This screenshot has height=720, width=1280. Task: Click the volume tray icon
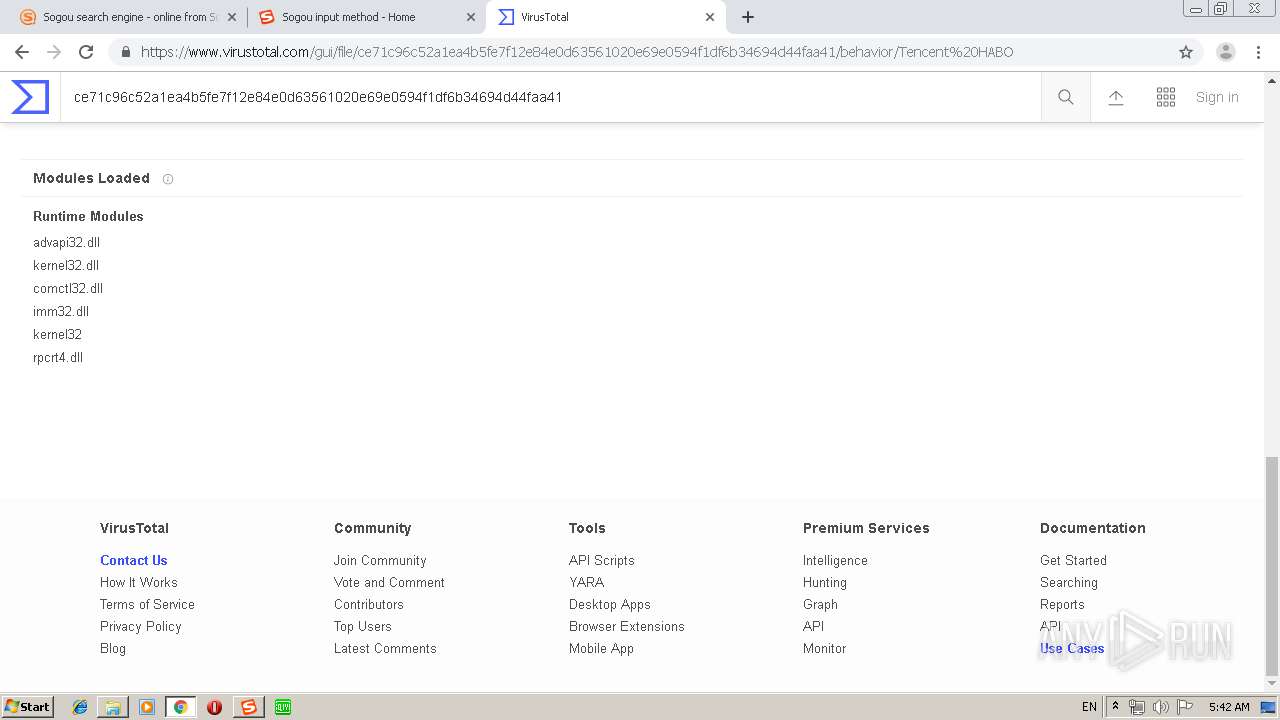1160,707
